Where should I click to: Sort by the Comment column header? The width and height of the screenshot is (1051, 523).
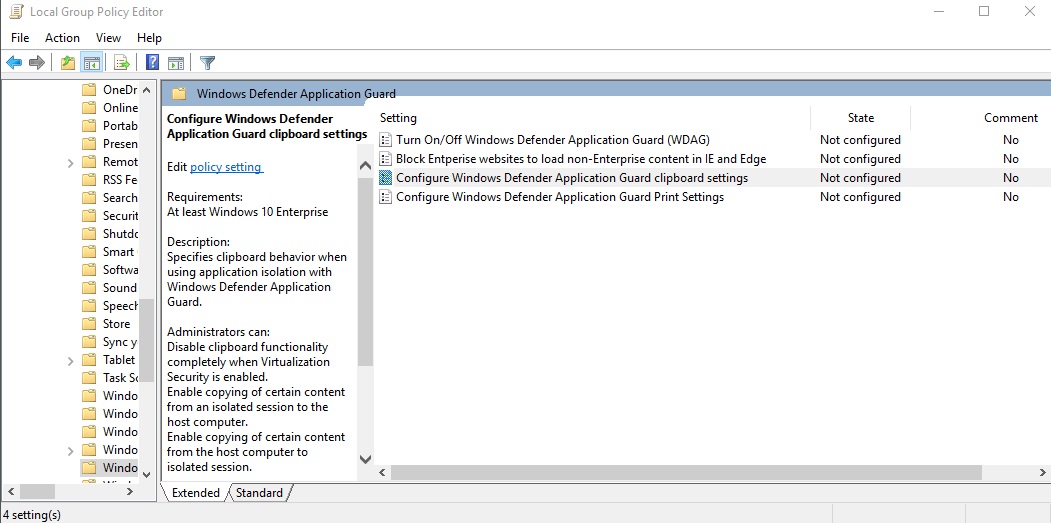point(1011,117)
